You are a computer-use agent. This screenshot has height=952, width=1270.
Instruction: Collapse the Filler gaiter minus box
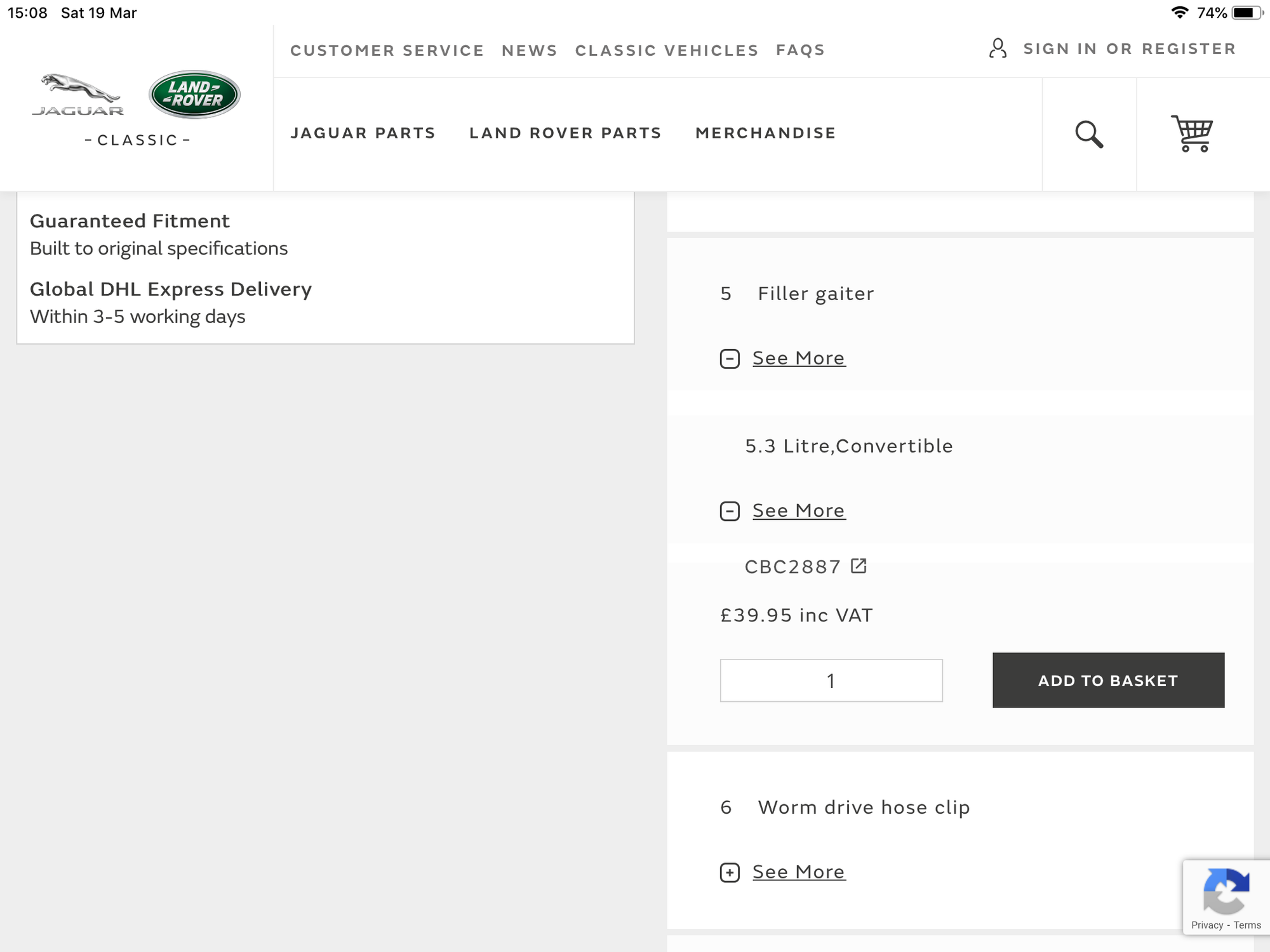[x=730, y=359]
